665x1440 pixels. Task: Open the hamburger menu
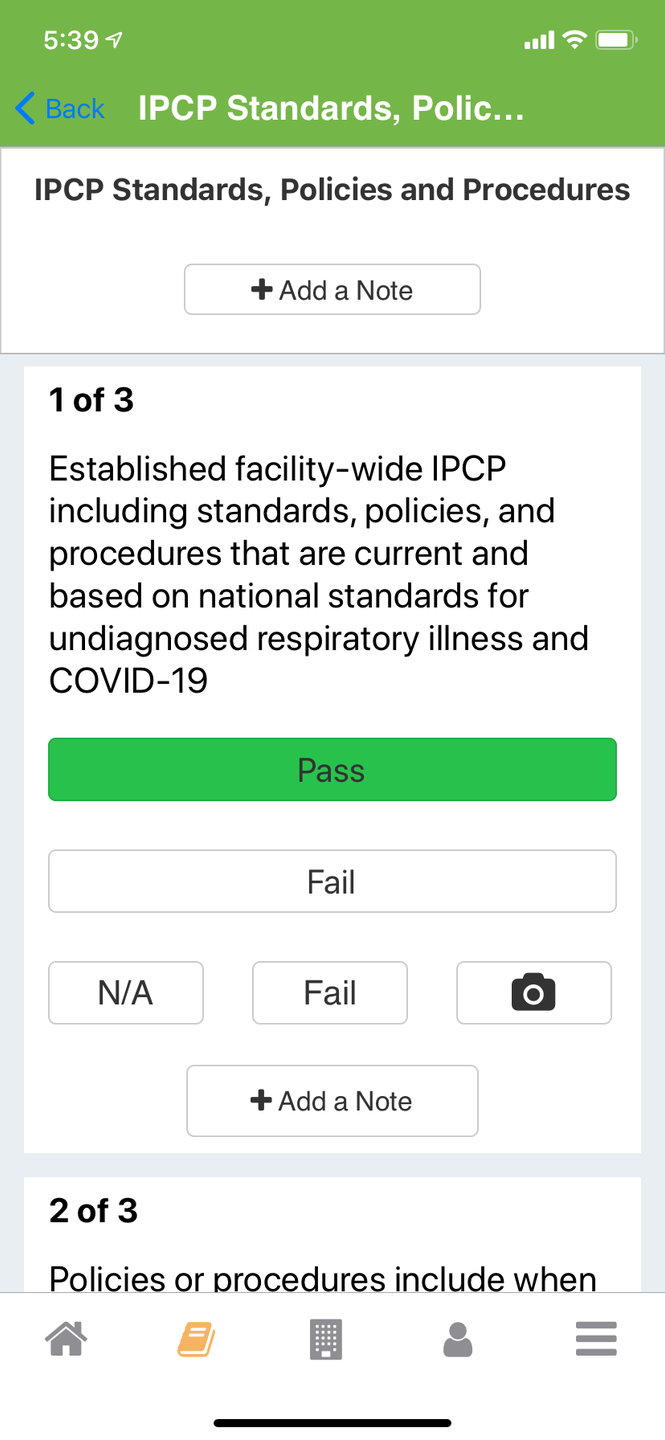coord(596,1339)
